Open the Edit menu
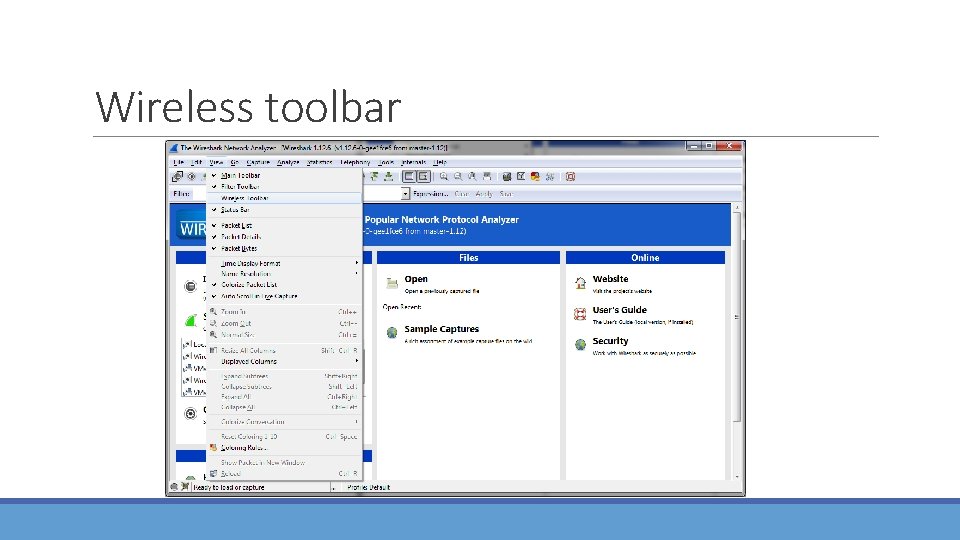This screenshot has height=540, width=960. [x=196, y=162]
